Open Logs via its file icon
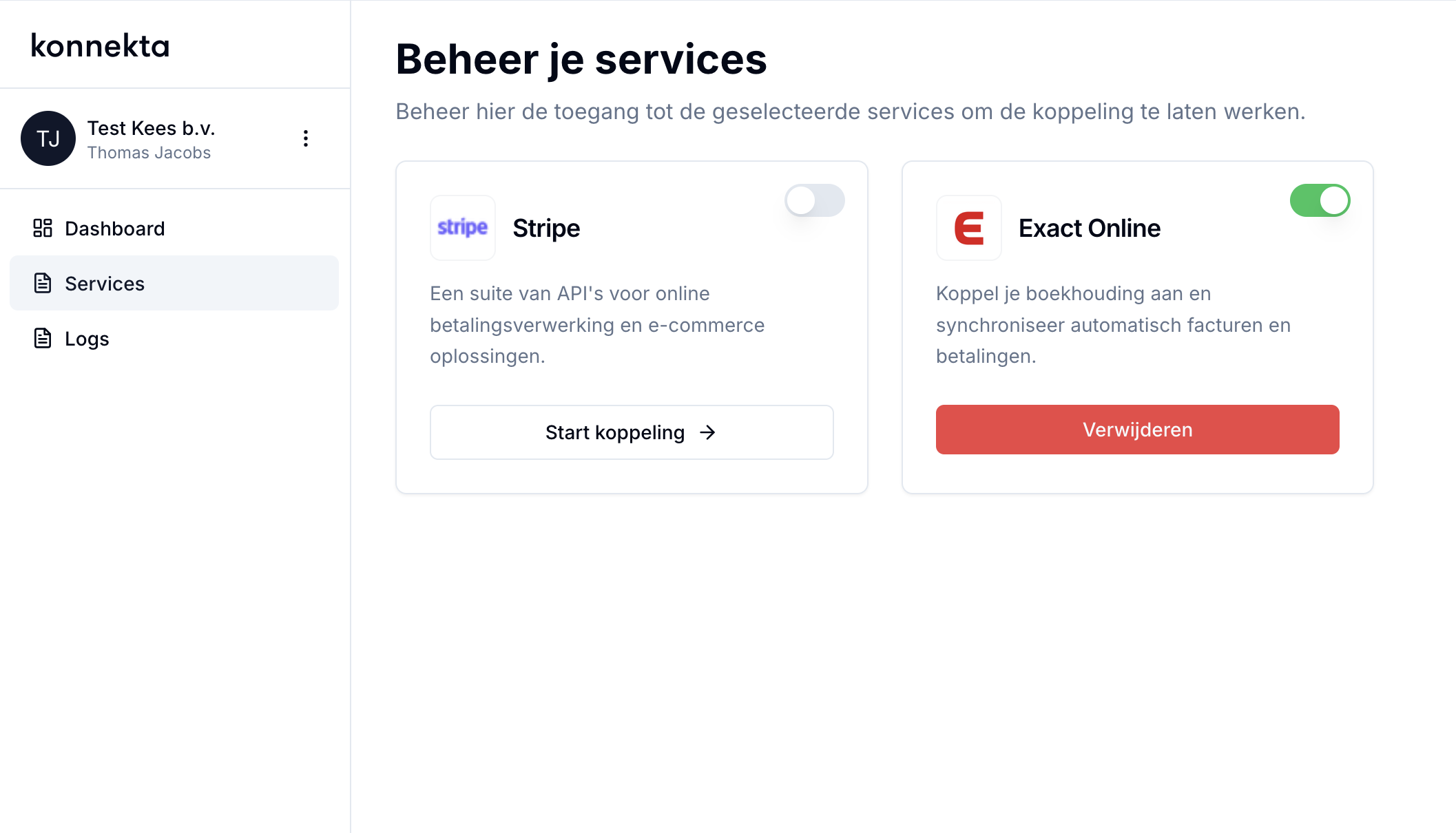Image resolution: width=1456 pixels, height=833 pixels. (x=43, y=338)
